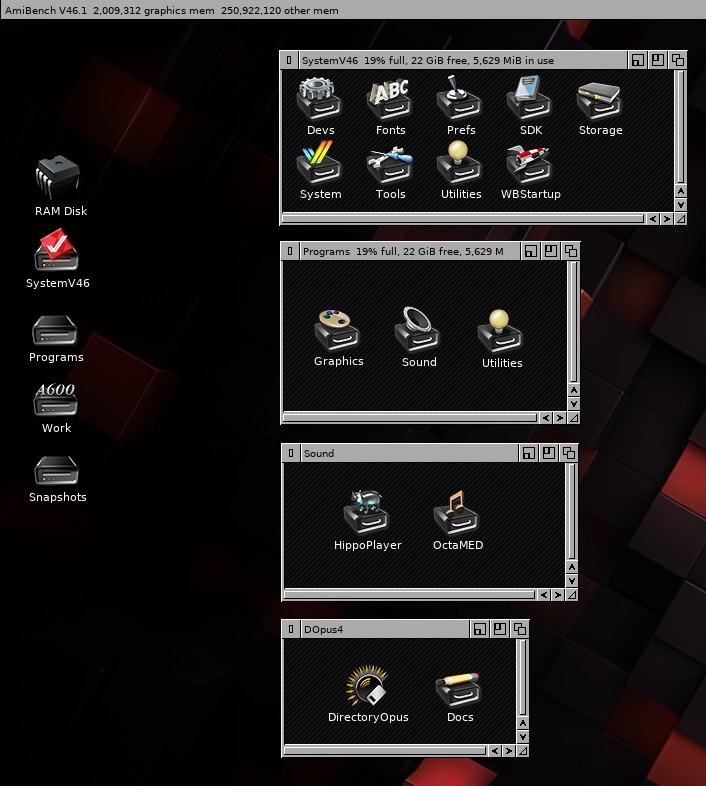The image size is (706, 786).
Task: Click SystemV46 window zoom gadget
Action: point(657,60)
